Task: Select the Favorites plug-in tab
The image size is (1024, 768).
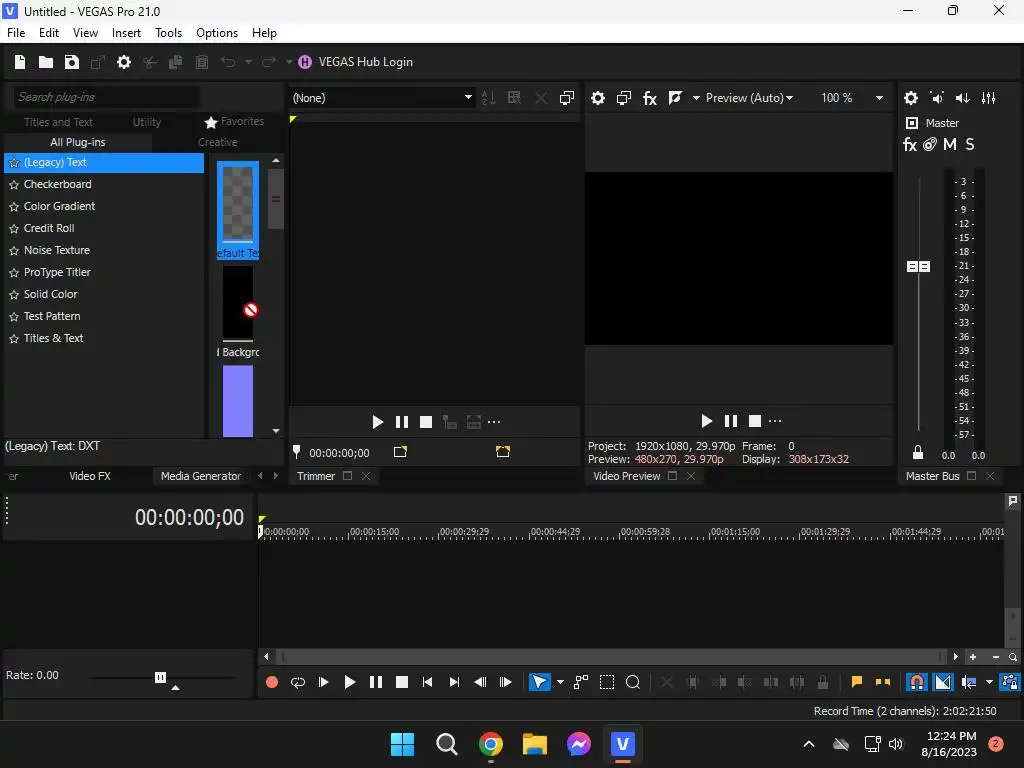Action: pyautogui.click(x=234, y=121)
